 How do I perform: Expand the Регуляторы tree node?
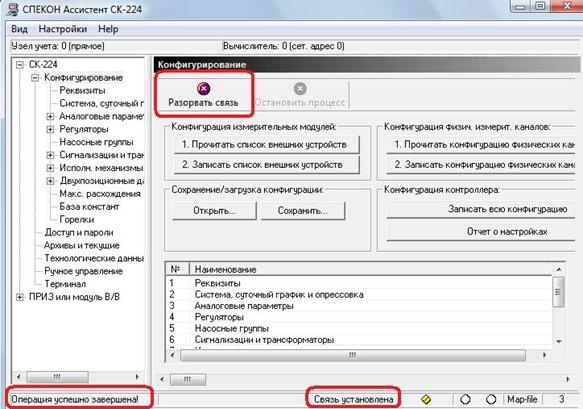pyautogui.click(x=50, y=129)
